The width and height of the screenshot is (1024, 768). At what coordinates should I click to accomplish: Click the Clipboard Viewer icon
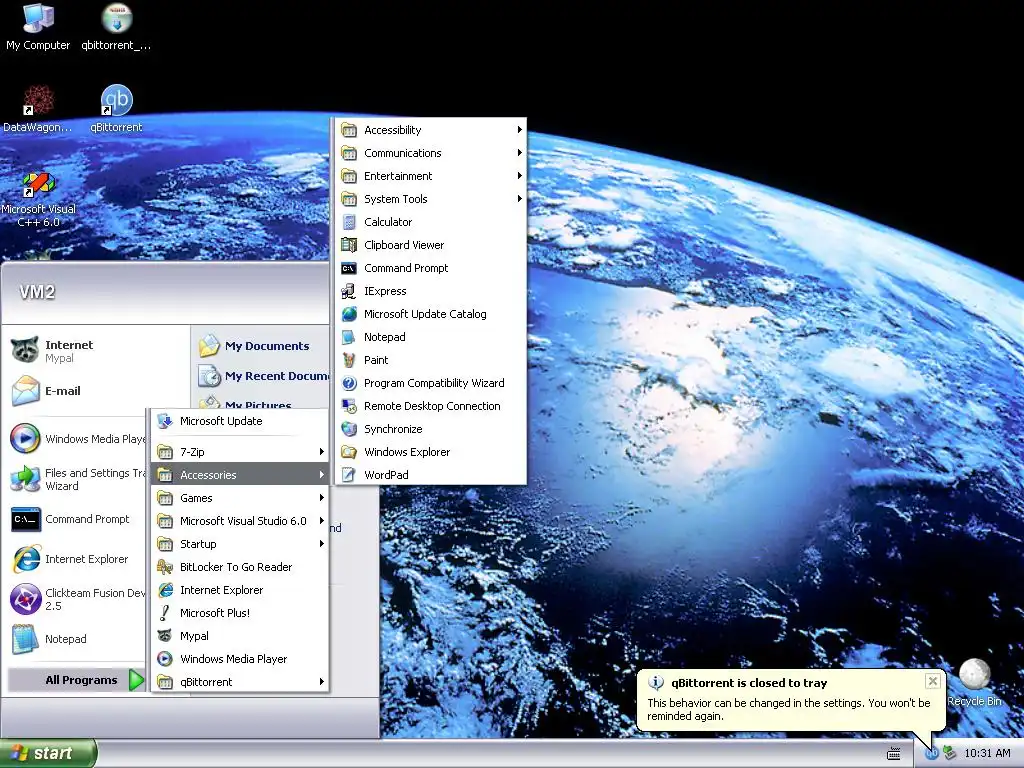point(349,245)
